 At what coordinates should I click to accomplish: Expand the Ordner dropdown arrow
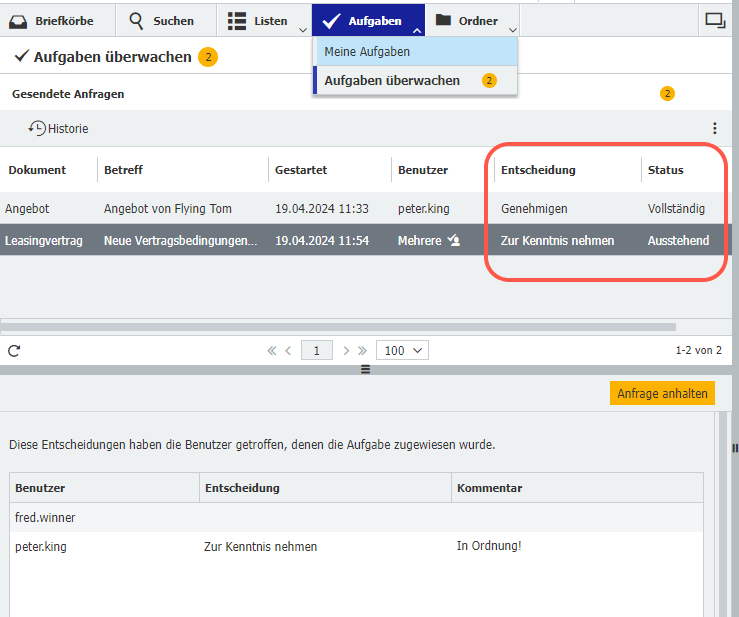[x=513, y=30]
